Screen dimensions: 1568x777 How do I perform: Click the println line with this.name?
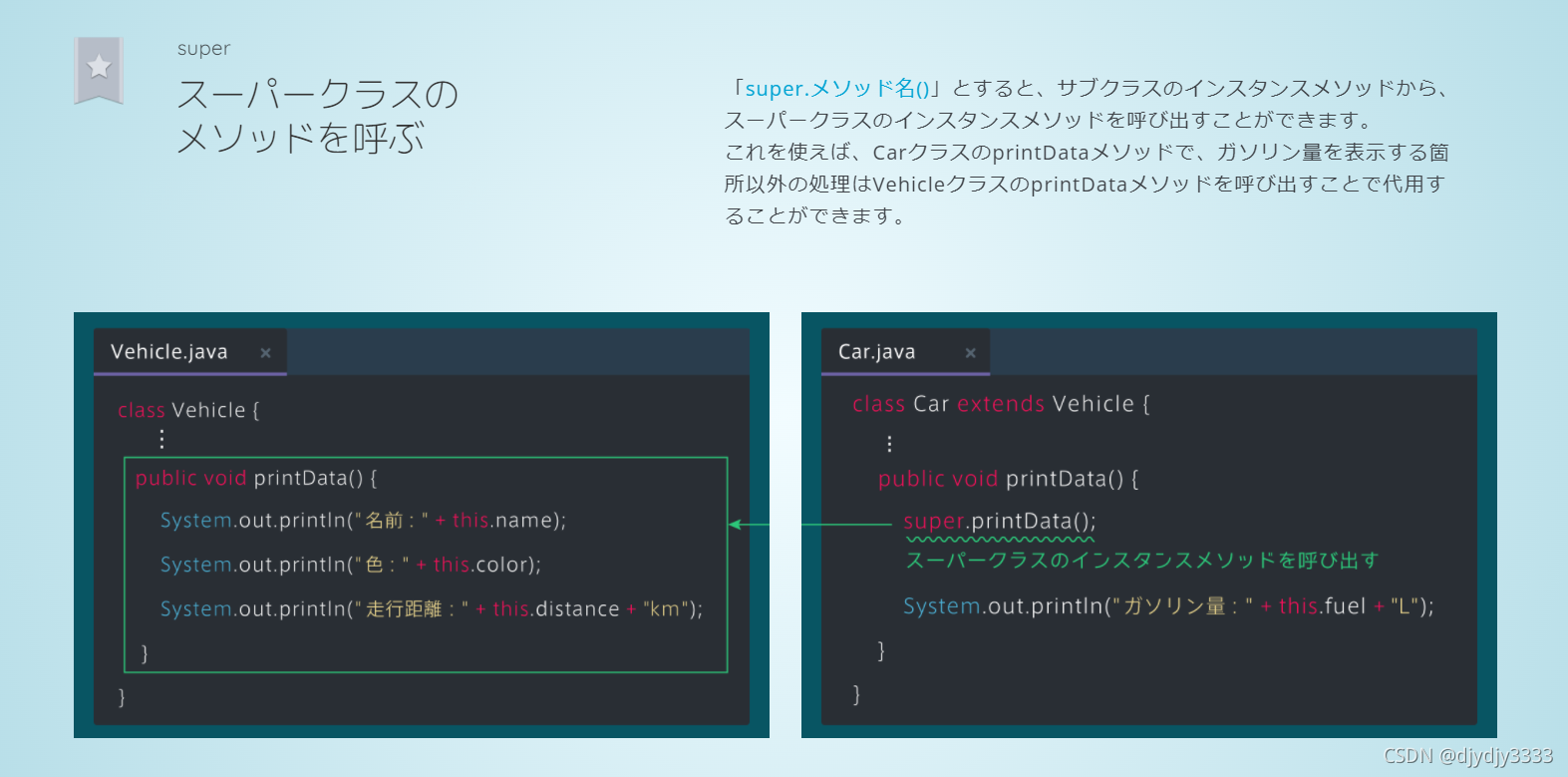[x=363, y=521]
